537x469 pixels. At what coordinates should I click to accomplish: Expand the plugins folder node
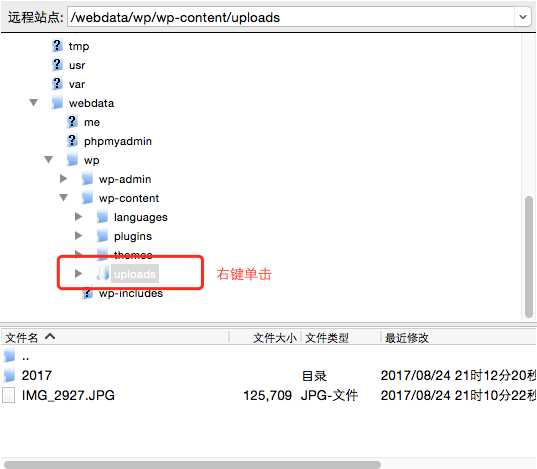pos(78,236)
